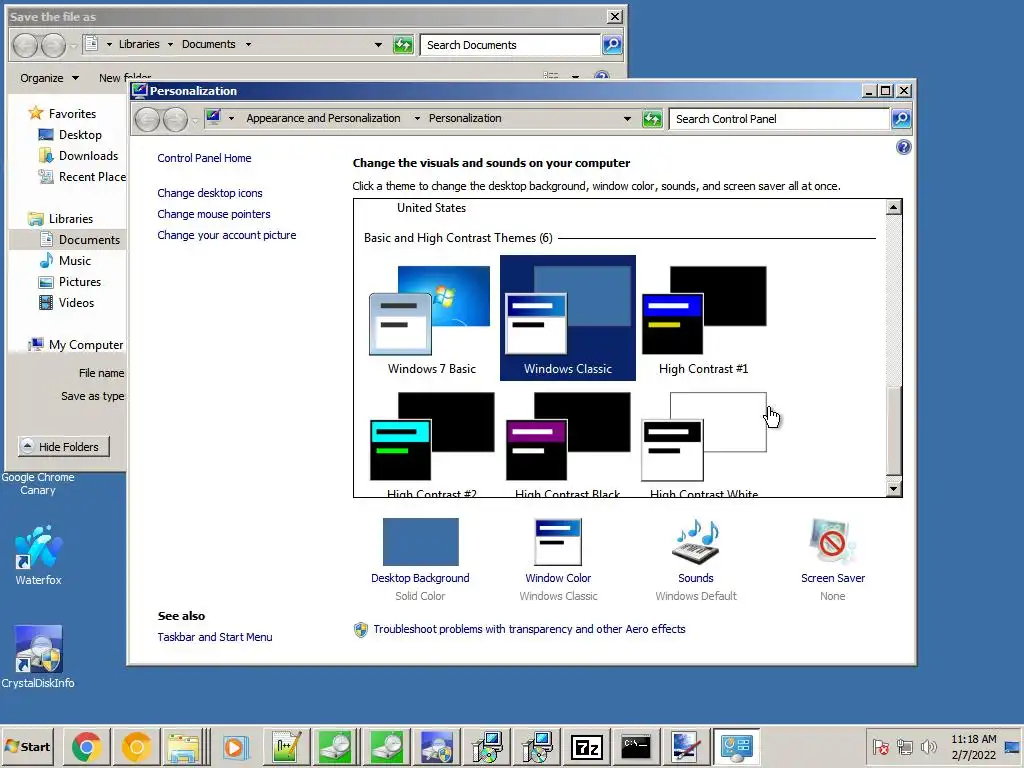Screen dimensions: 1024x768
Task: Select the High Contrast Black theme
Action: click(x=568, y=443)
